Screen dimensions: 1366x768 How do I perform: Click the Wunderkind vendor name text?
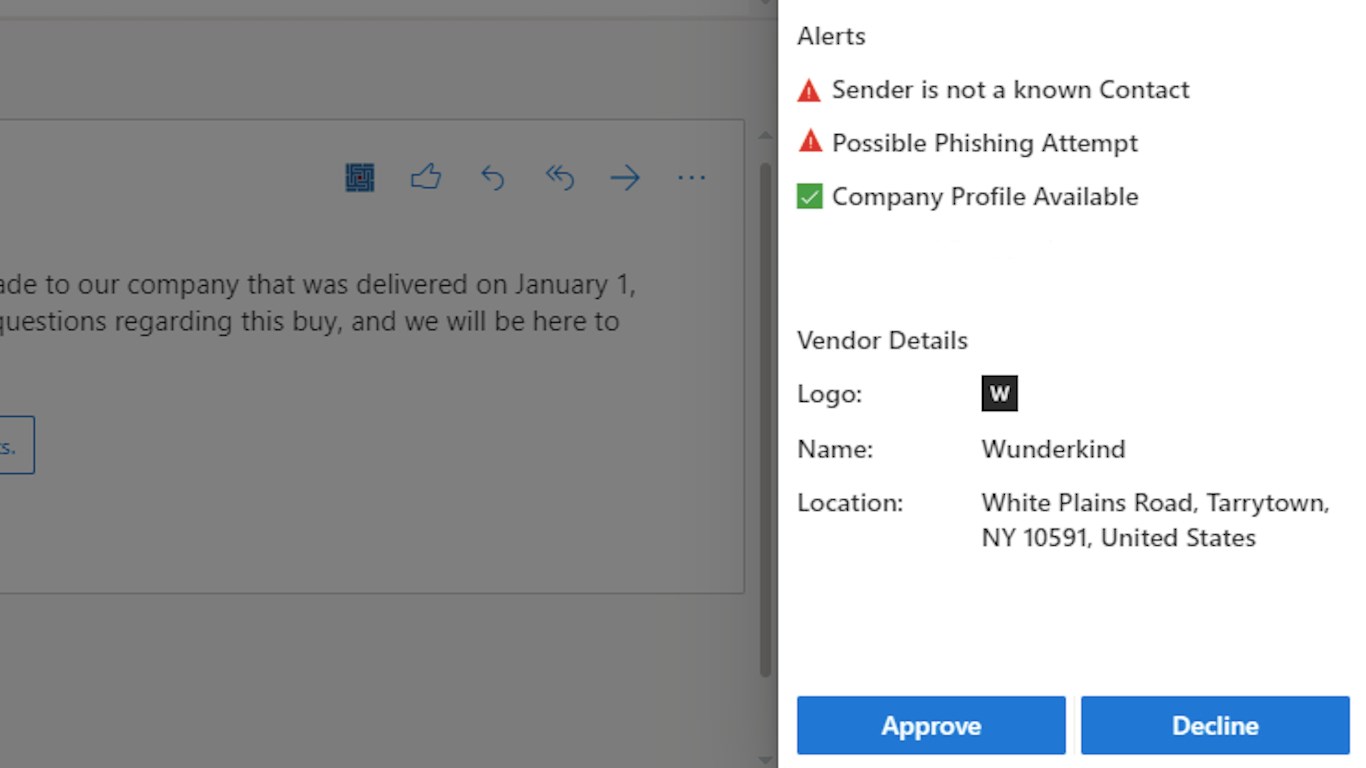click(x=1053, y=449)
